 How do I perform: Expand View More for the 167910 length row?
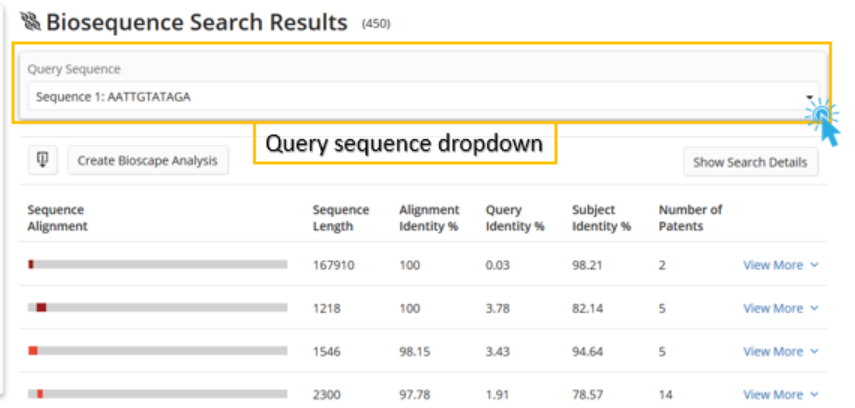(780, 265)
